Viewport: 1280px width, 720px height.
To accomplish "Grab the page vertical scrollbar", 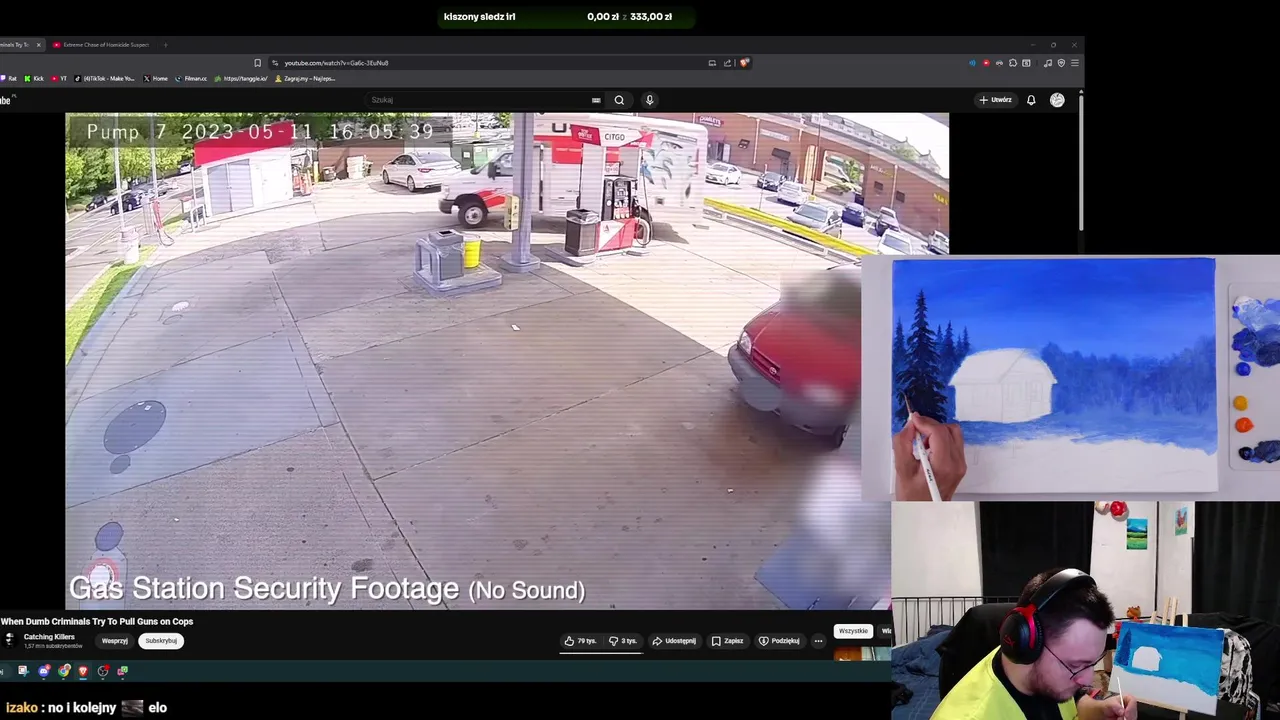I will (x=1081, y=165).
